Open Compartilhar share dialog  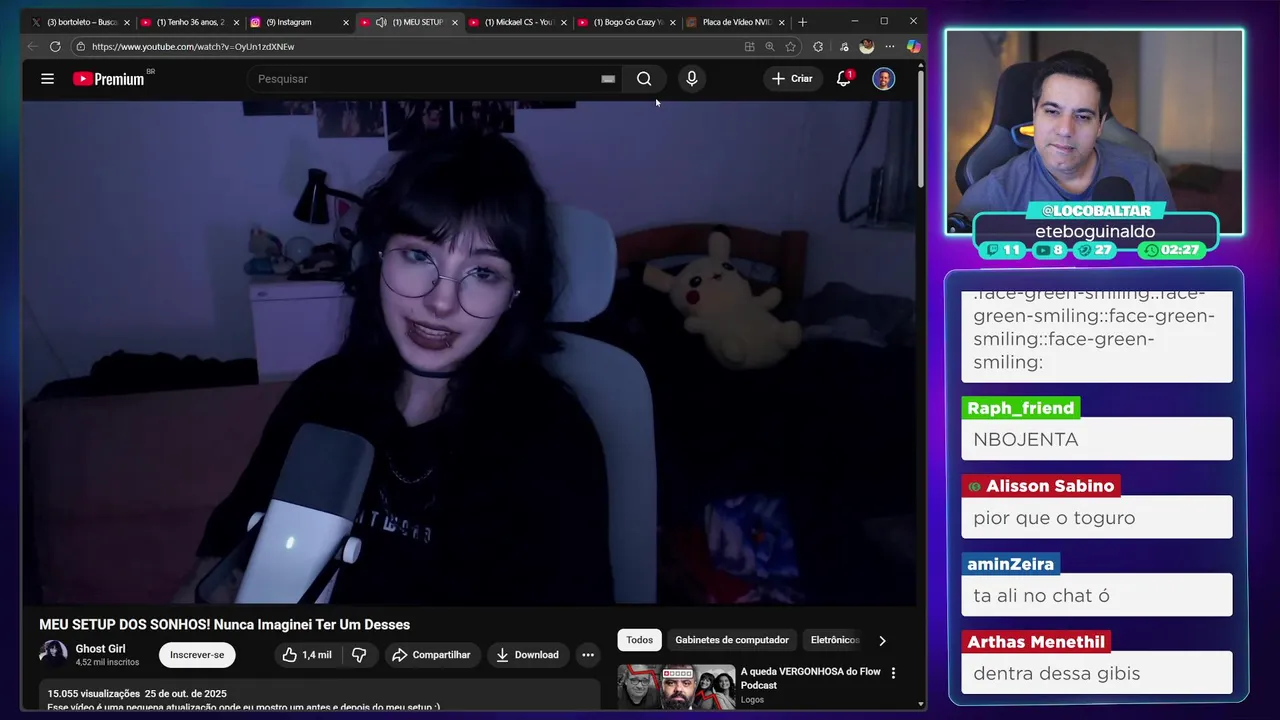click(431, 655)
